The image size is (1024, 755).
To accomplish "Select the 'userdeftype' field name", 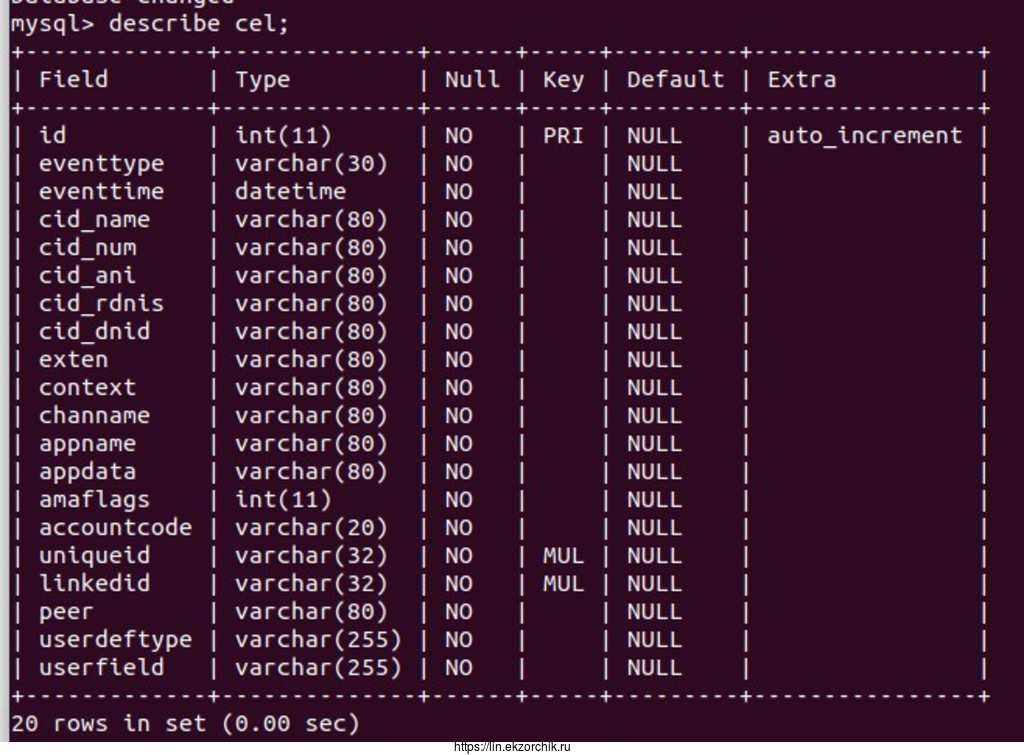I will click(115, 640).
